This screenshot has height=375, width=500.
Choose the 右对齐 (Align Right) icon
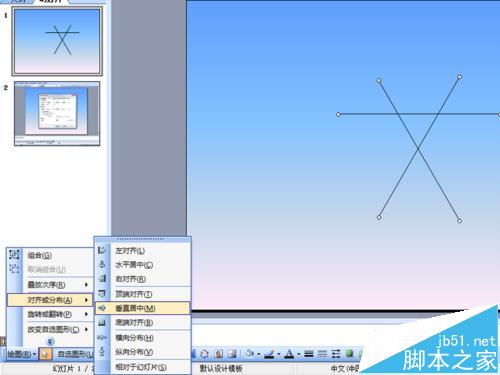point(102,279)
